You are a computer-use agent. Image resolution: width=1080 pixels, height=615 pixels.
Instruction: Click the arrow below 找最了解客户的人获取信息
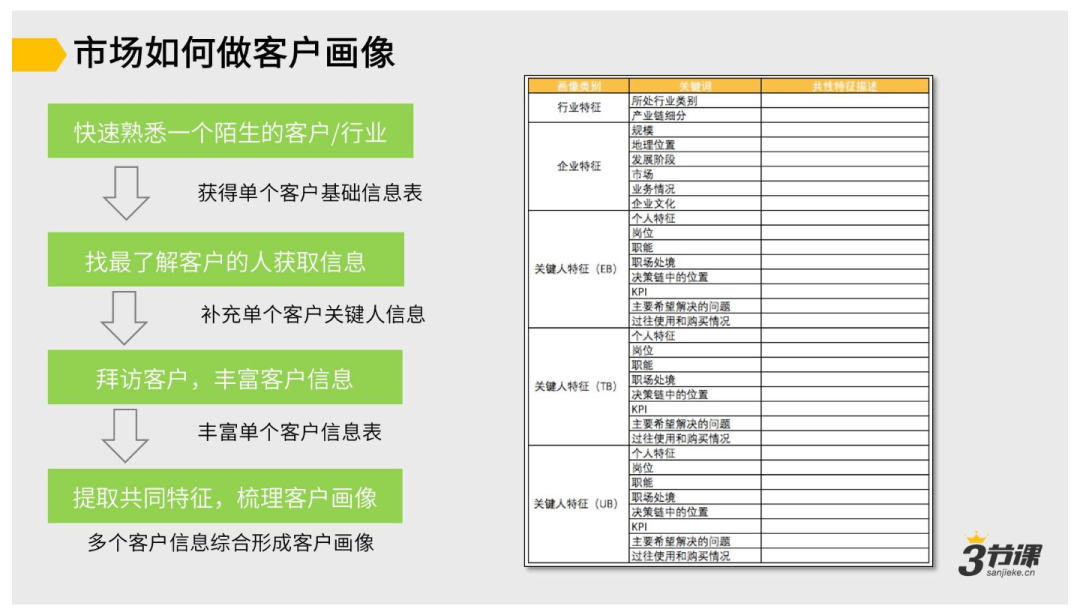(125, 317)
